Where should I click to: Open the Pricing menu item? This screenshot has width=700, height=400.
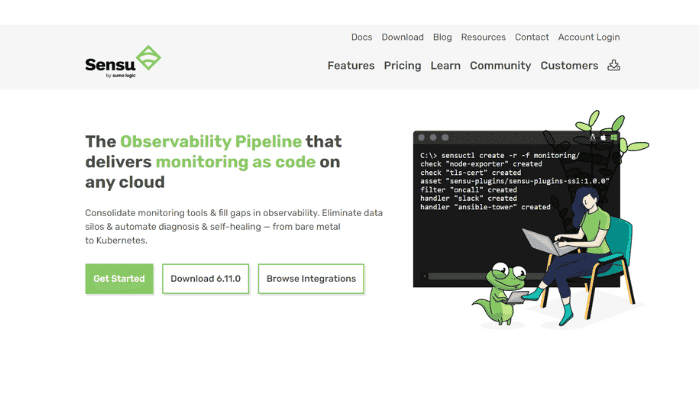click(403, 66)
